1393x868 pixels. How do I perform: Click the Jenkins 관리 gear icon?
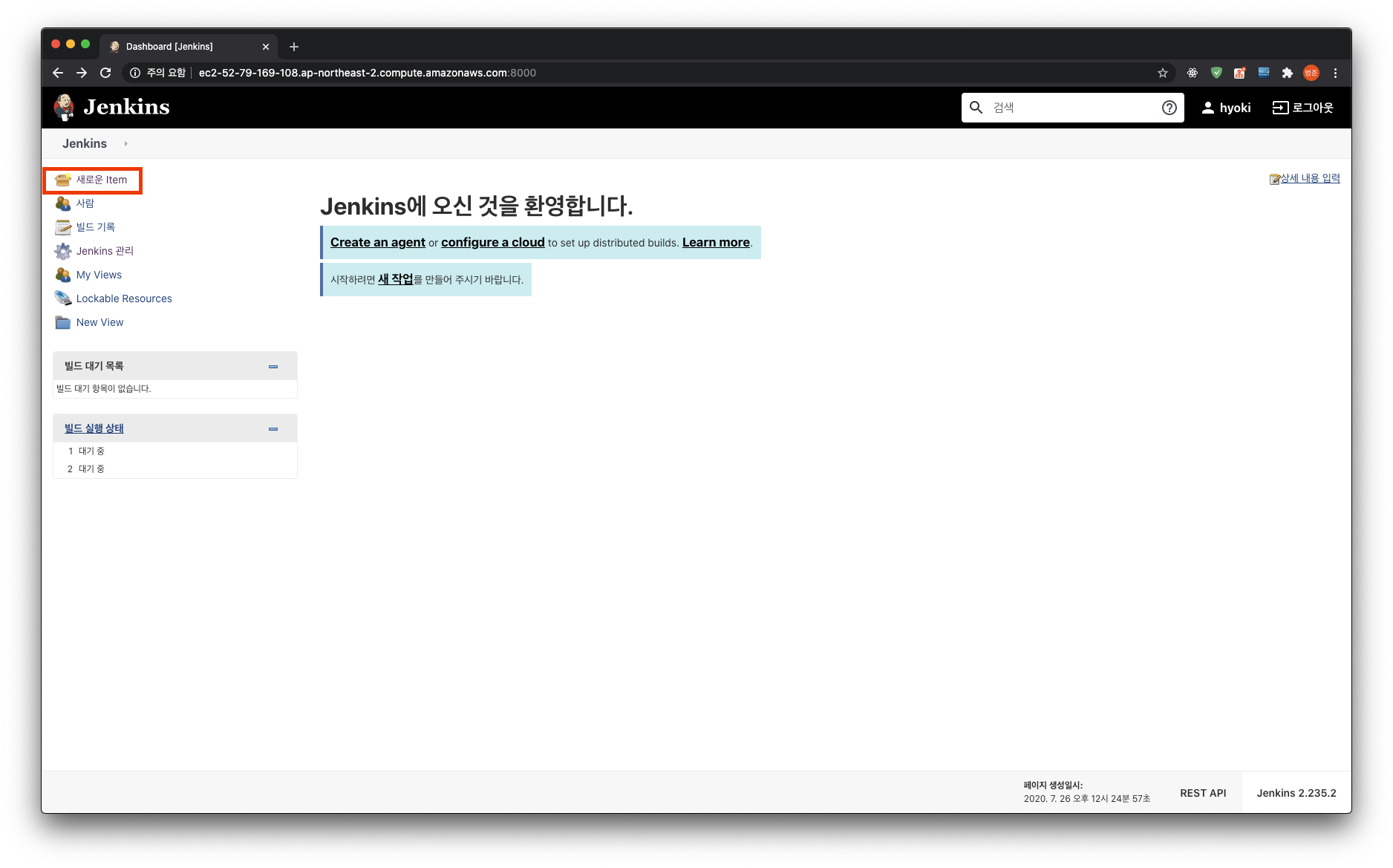click(x=63, y=251)
